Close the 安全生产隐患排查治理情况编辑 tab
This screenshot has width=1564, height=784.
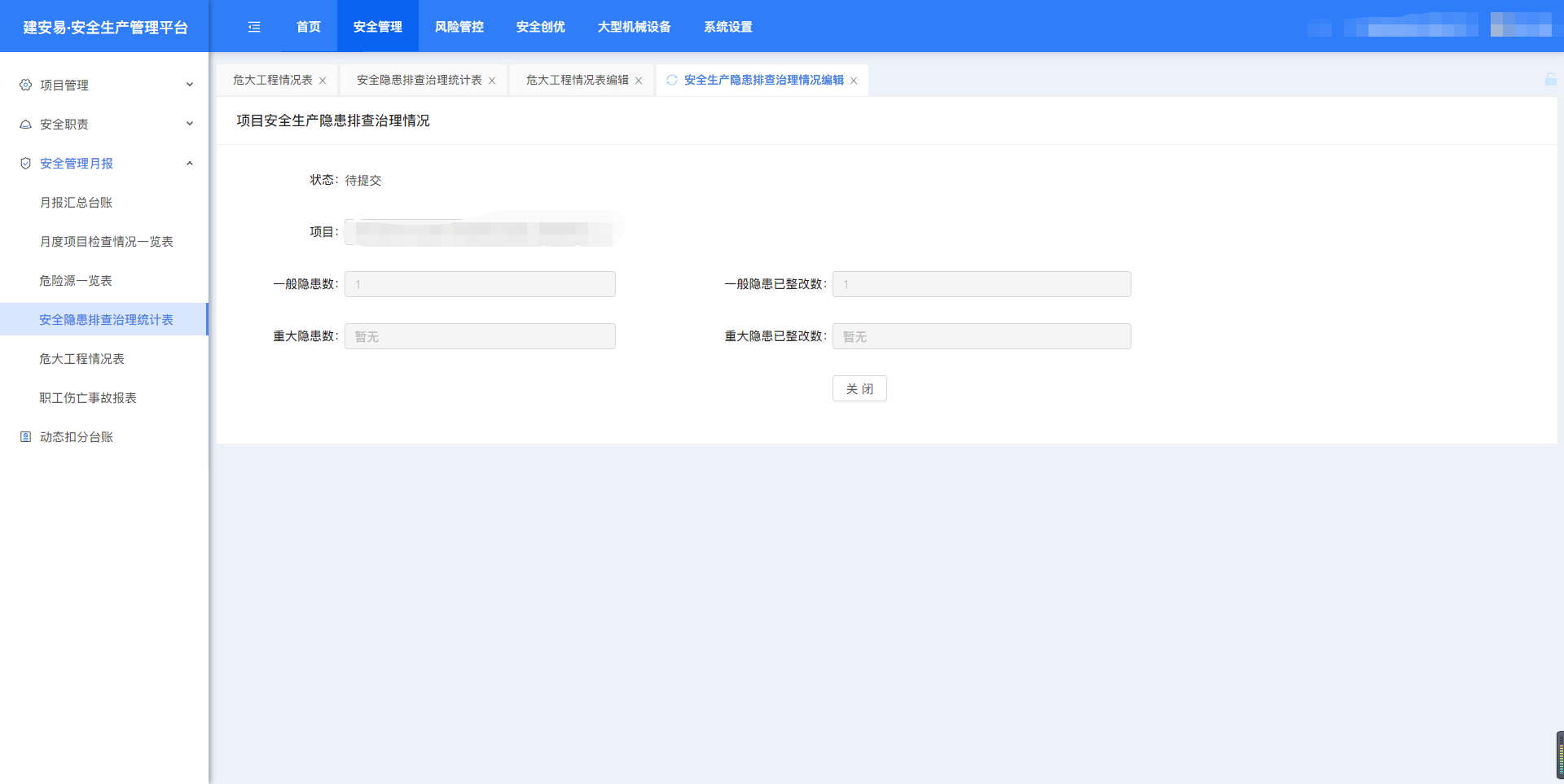(x=854, y=81)
